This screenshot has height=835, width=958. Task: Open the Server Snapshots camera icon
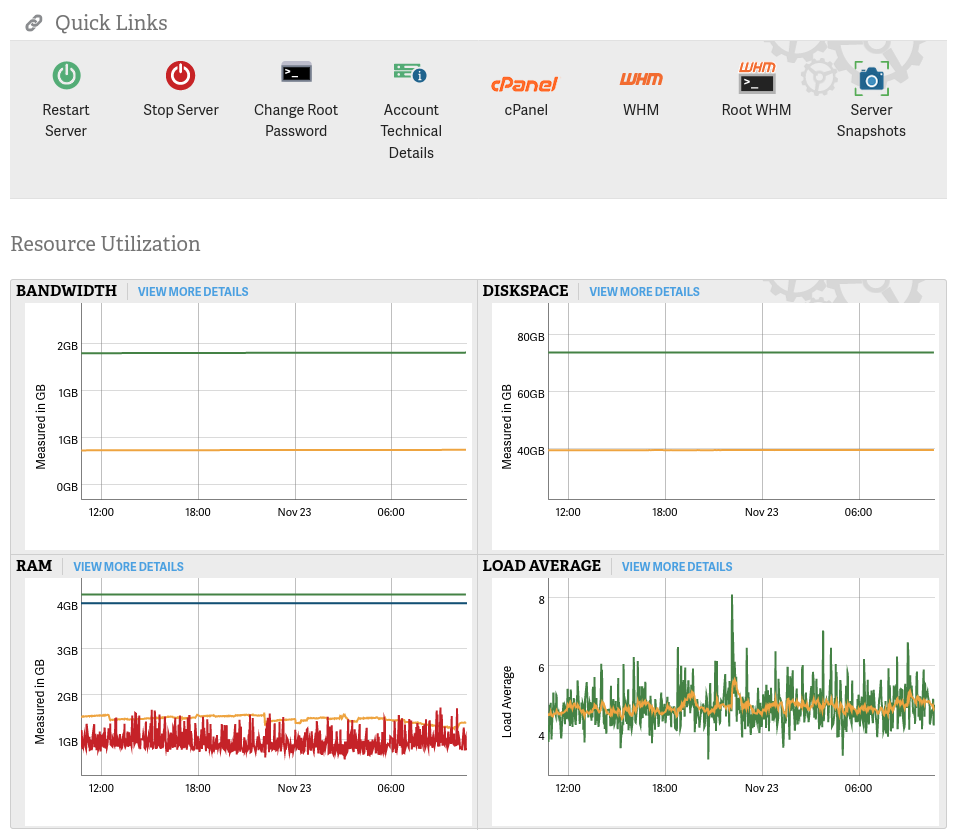871,77
